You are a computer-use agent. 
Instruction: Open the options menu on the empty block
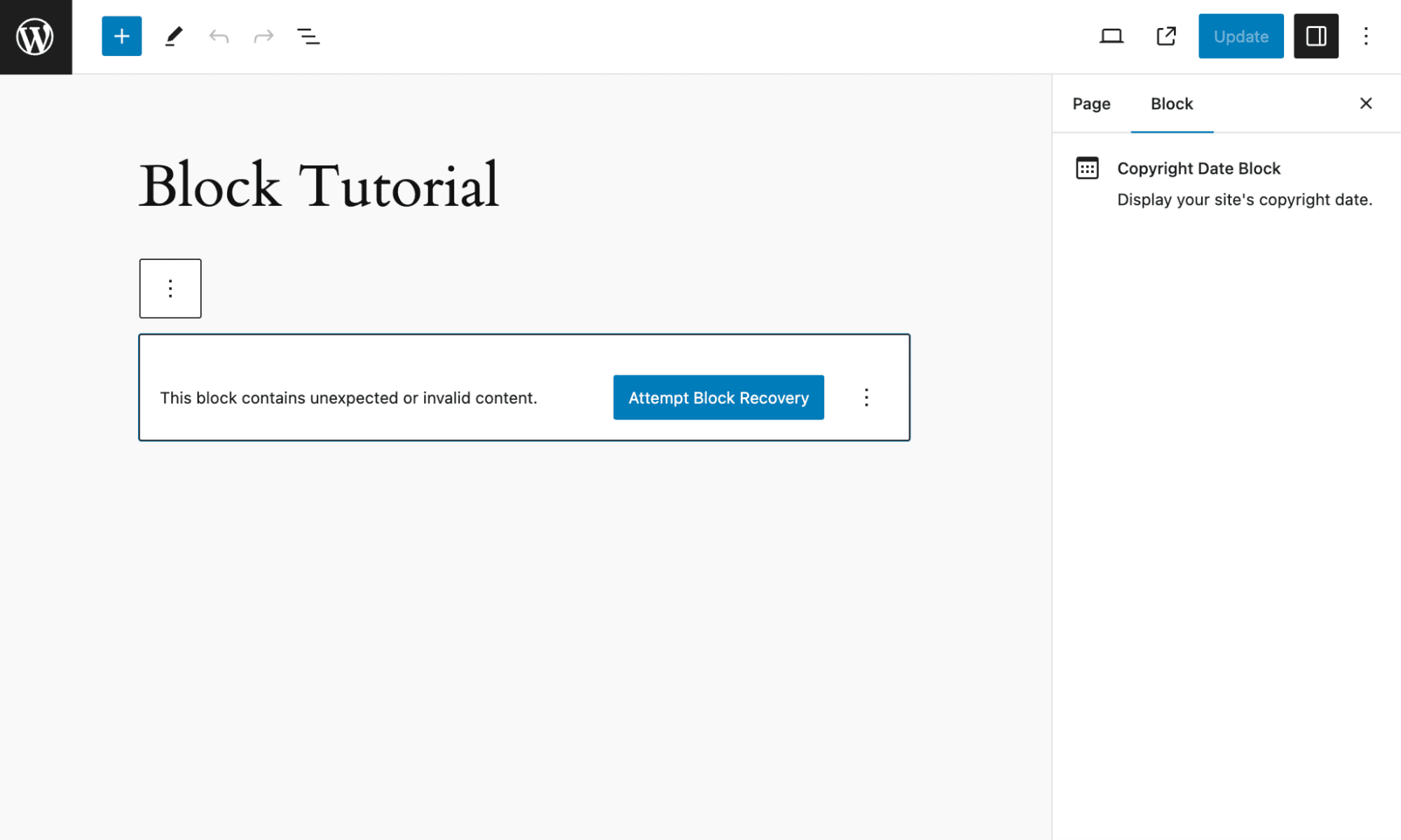pyautogui.click(x=170, y=288)
